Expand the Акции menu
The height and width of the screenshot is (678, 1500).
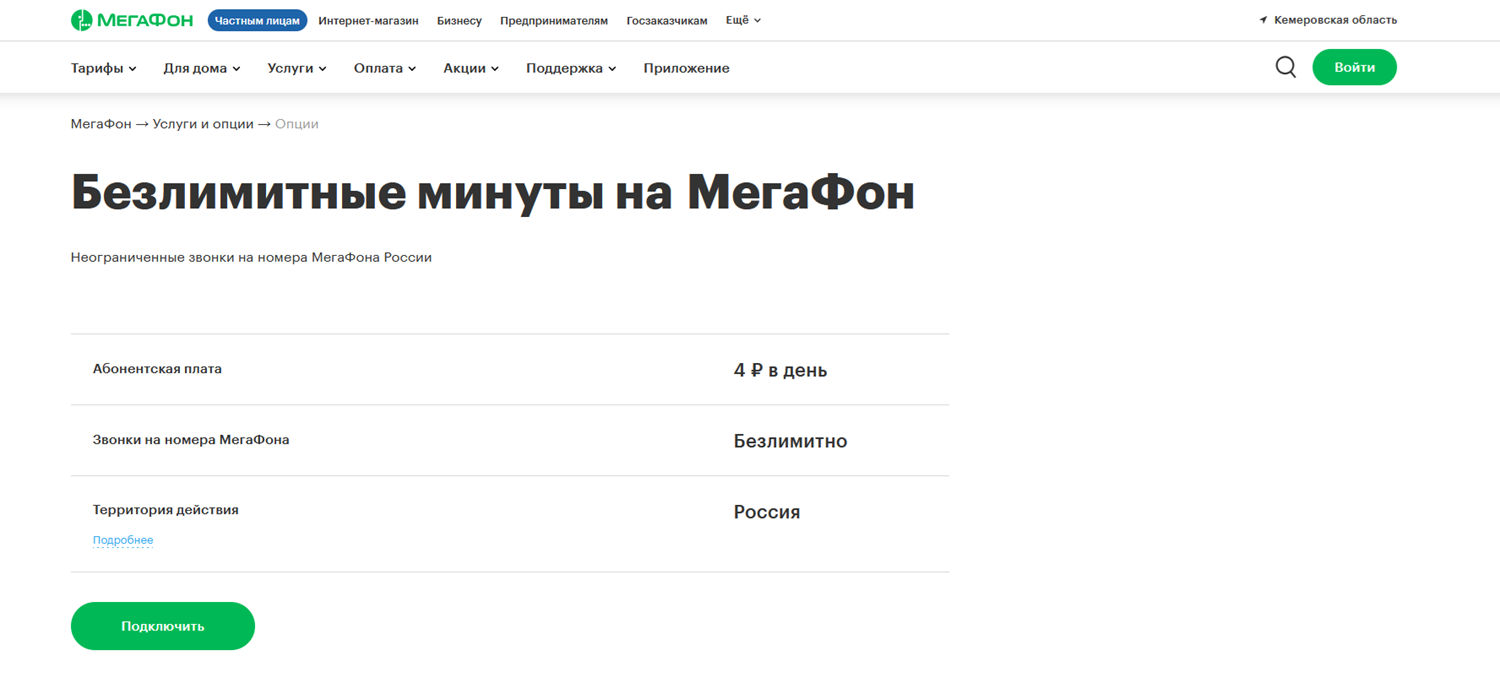[x=471, y=68]
